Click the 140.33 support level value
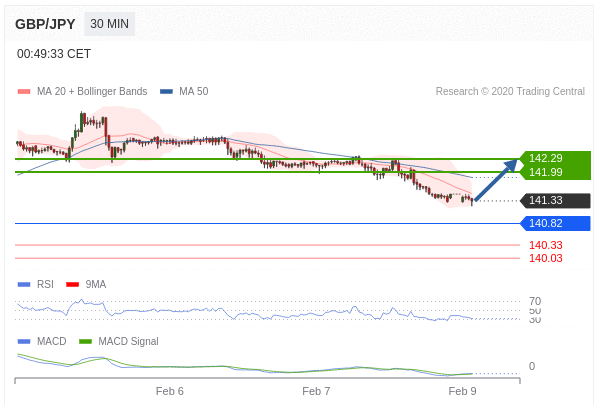The image size is (599, 410). [x=546, y=245]
